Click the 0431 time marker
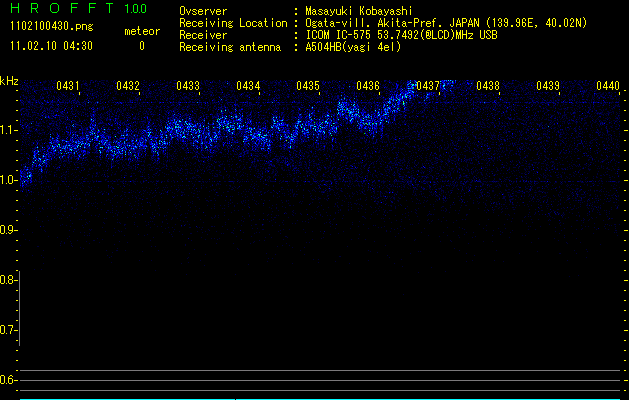This screenshot has height=400, width=629. pyautogui.click(x=68, y=86)
